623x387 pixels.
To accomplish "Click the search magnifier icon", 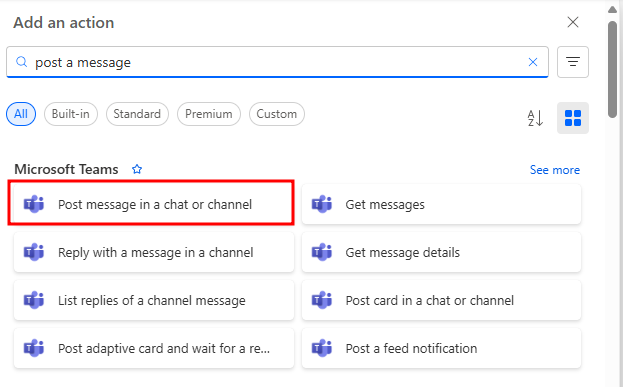I will pyautogui.click(x=21, y=62).
